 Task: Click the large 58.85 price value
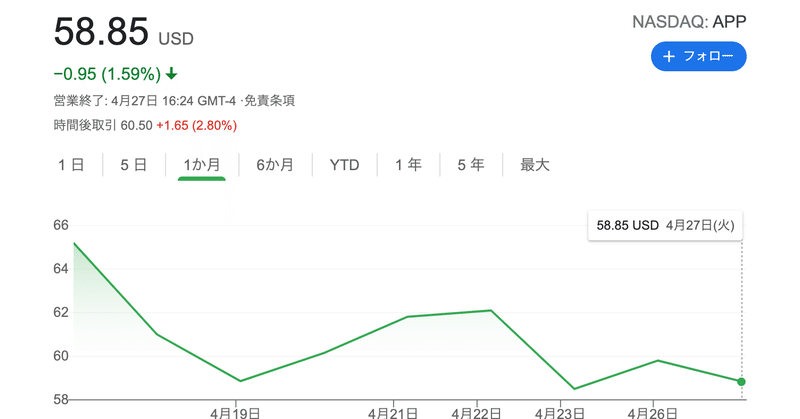[x=101, y=32]
